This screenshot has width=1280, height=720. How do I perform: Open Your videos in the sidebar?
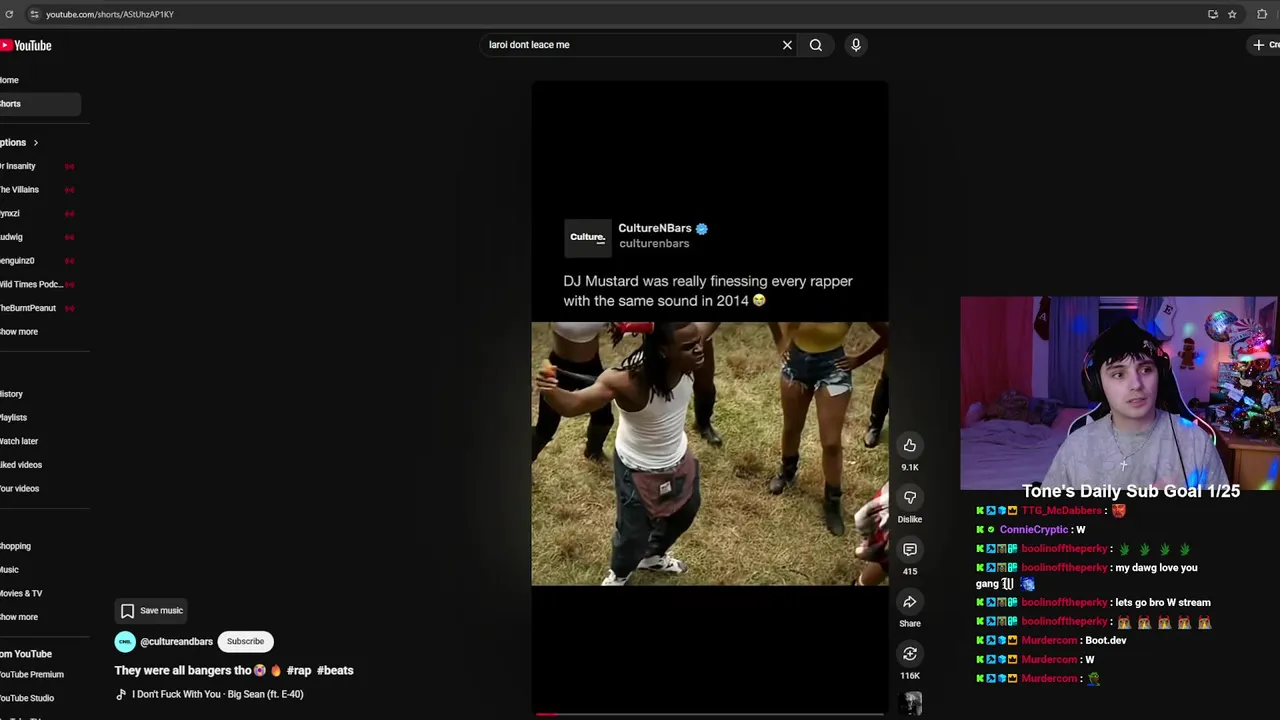tap(20, 489)
